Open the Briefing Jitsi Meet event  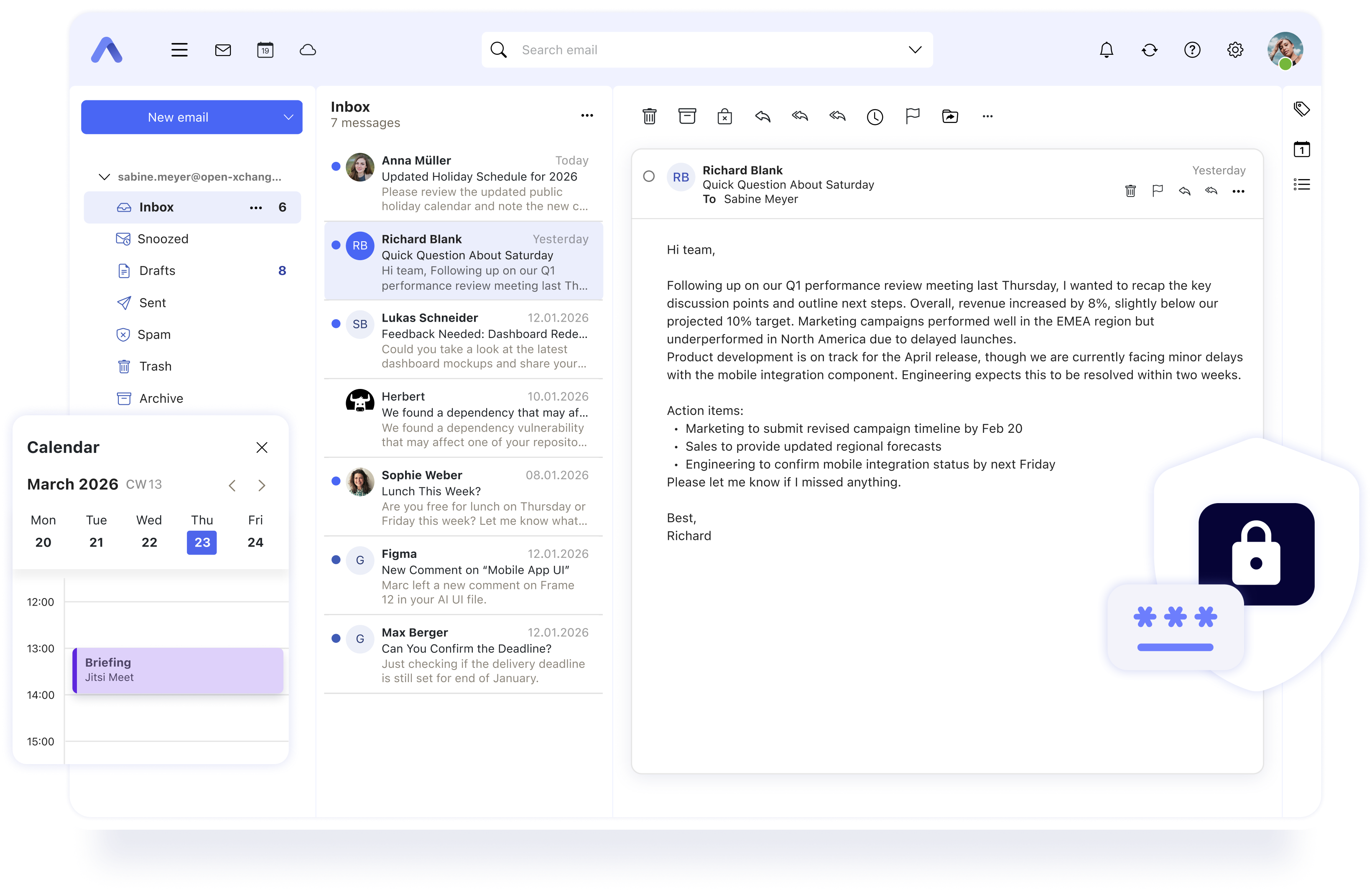(x=178, y=670)
